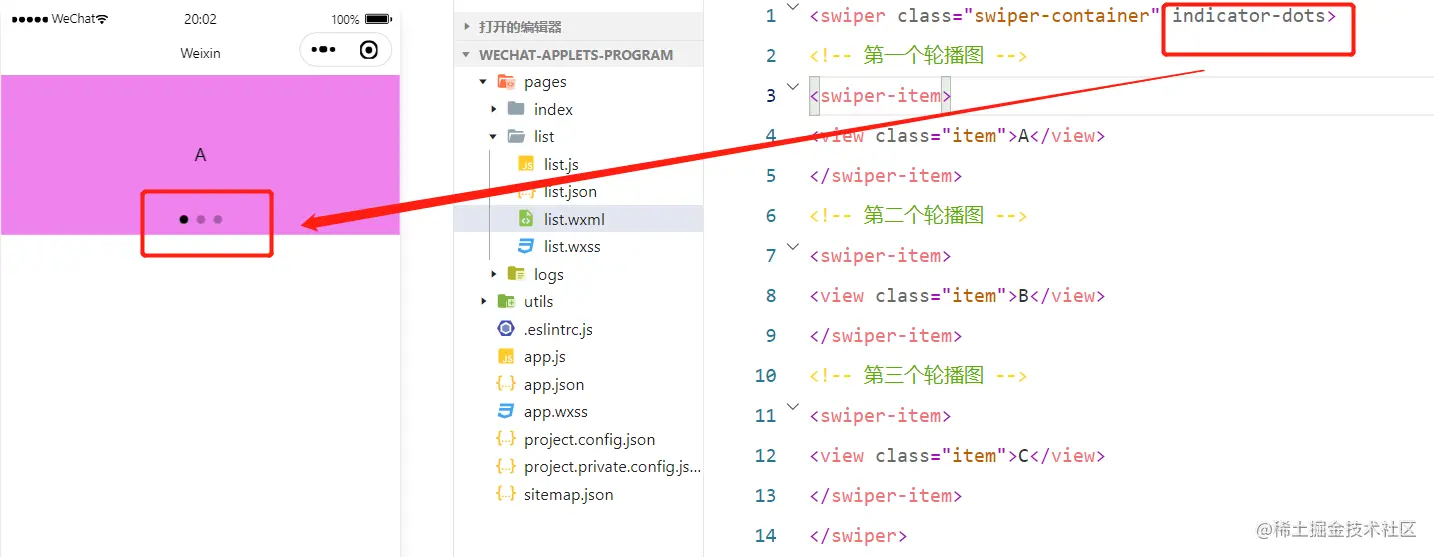Screen dimensions: 1434x557
Task: Click line number 5 in the gutter
Action: click(x=770, y=175)
